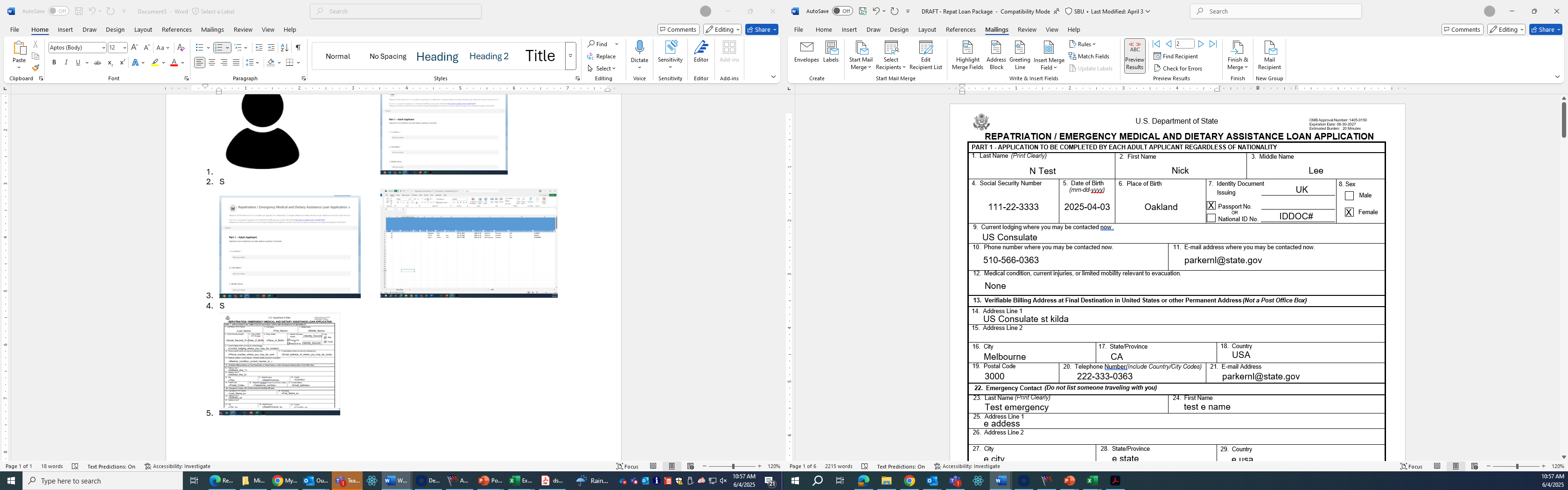Expand the font name combo box

point(104,48)
